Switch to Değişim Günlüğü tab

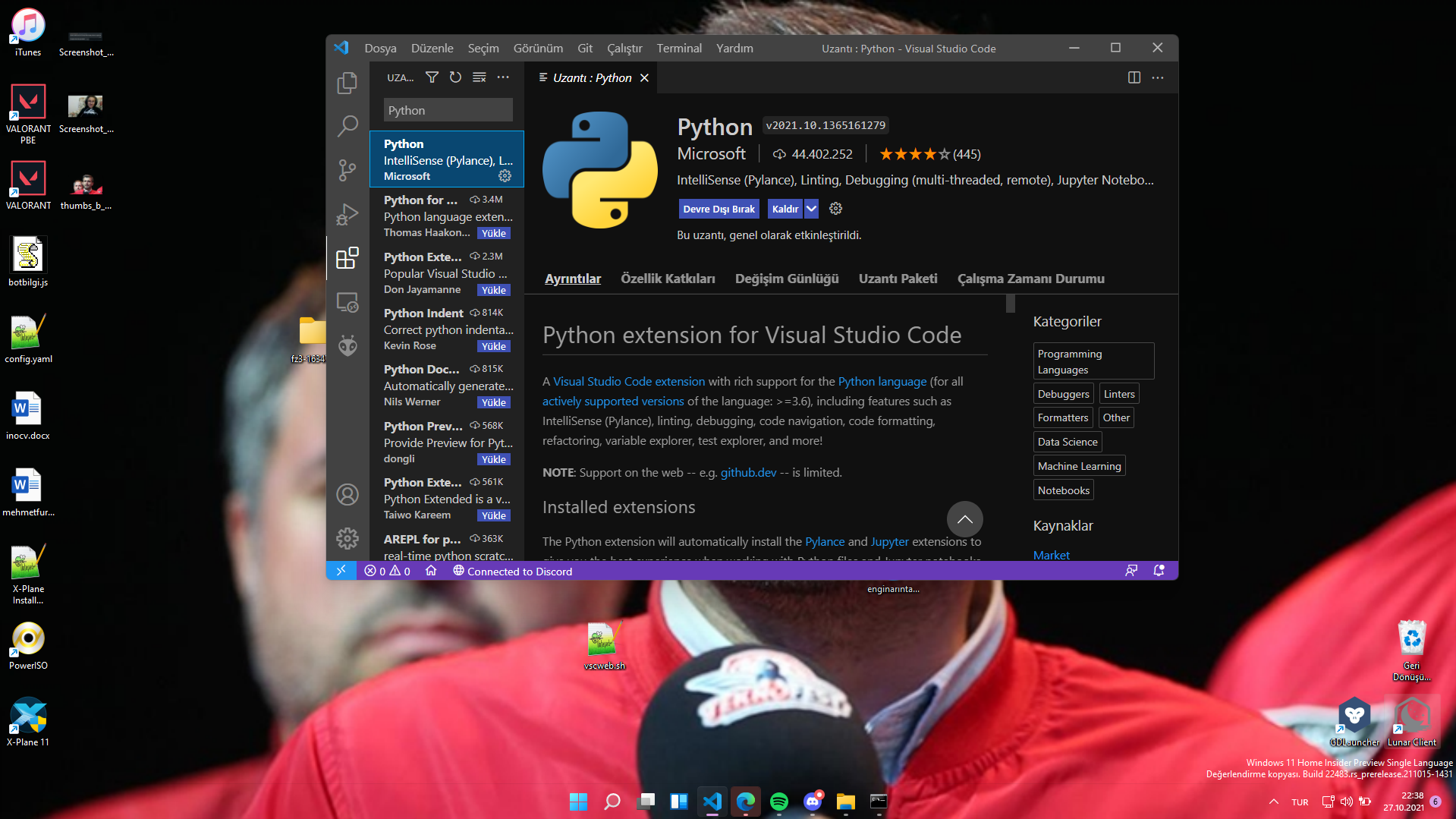click(787, 279)
